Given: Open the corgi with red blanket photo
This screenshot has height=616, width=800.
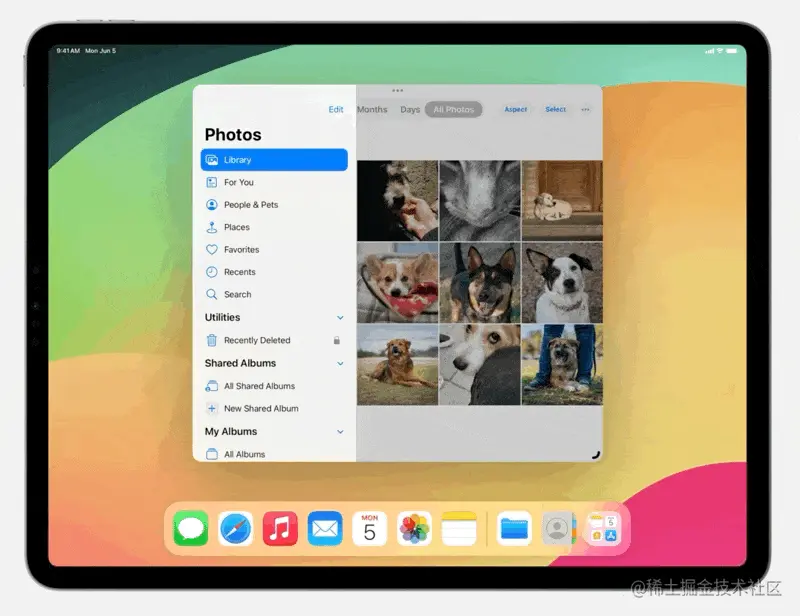Looking at the screenshot, I should pyautogui.click(x=397, y=283).
